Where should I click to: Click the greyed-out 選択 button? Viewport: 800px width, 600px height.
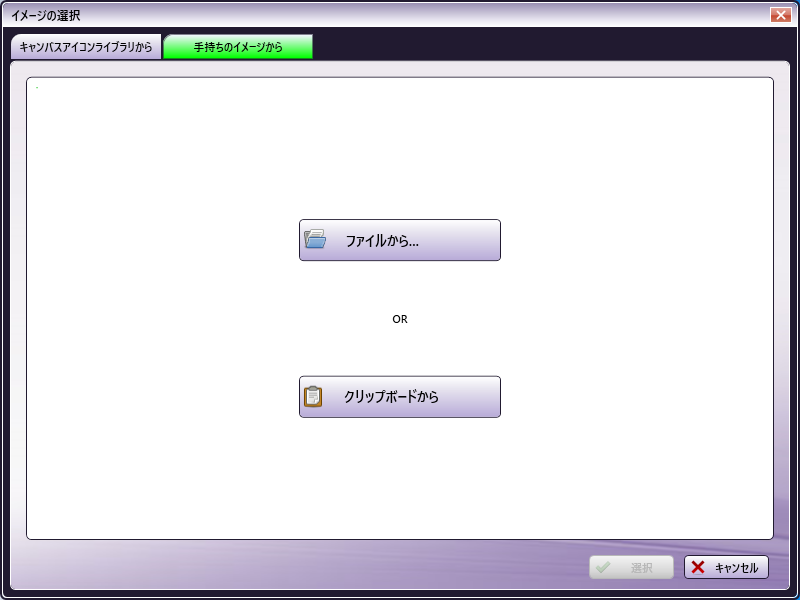pos(631,568)
